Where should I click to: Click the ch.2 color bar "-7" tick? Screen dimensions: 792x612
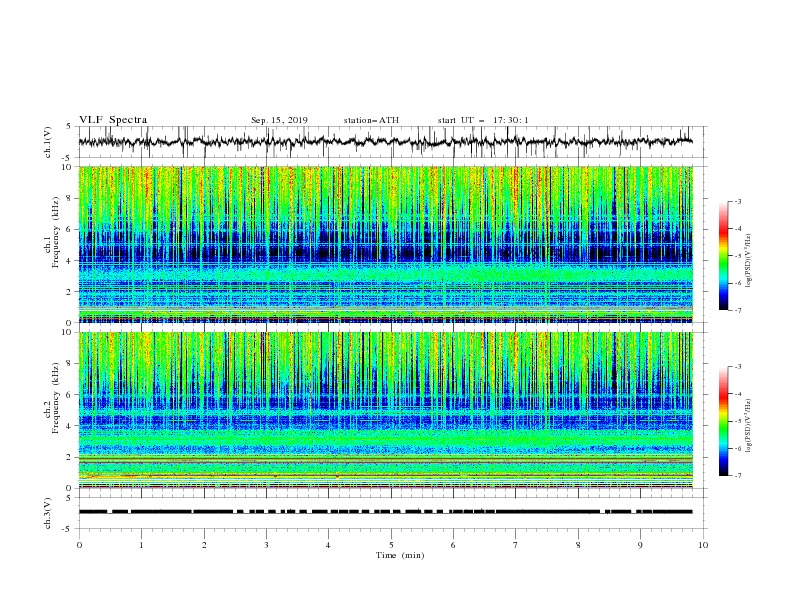click(738, 476)
